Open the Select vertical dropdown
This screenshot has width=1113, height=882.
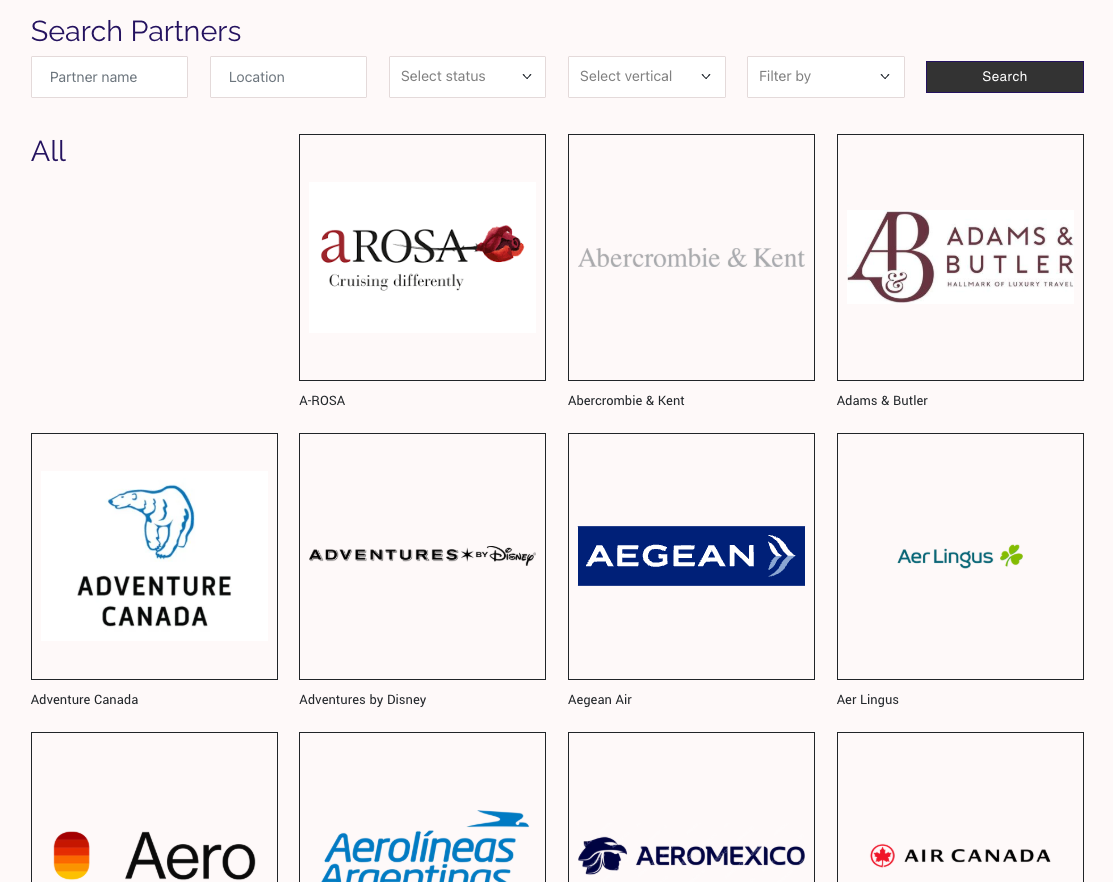click(646, 77)
